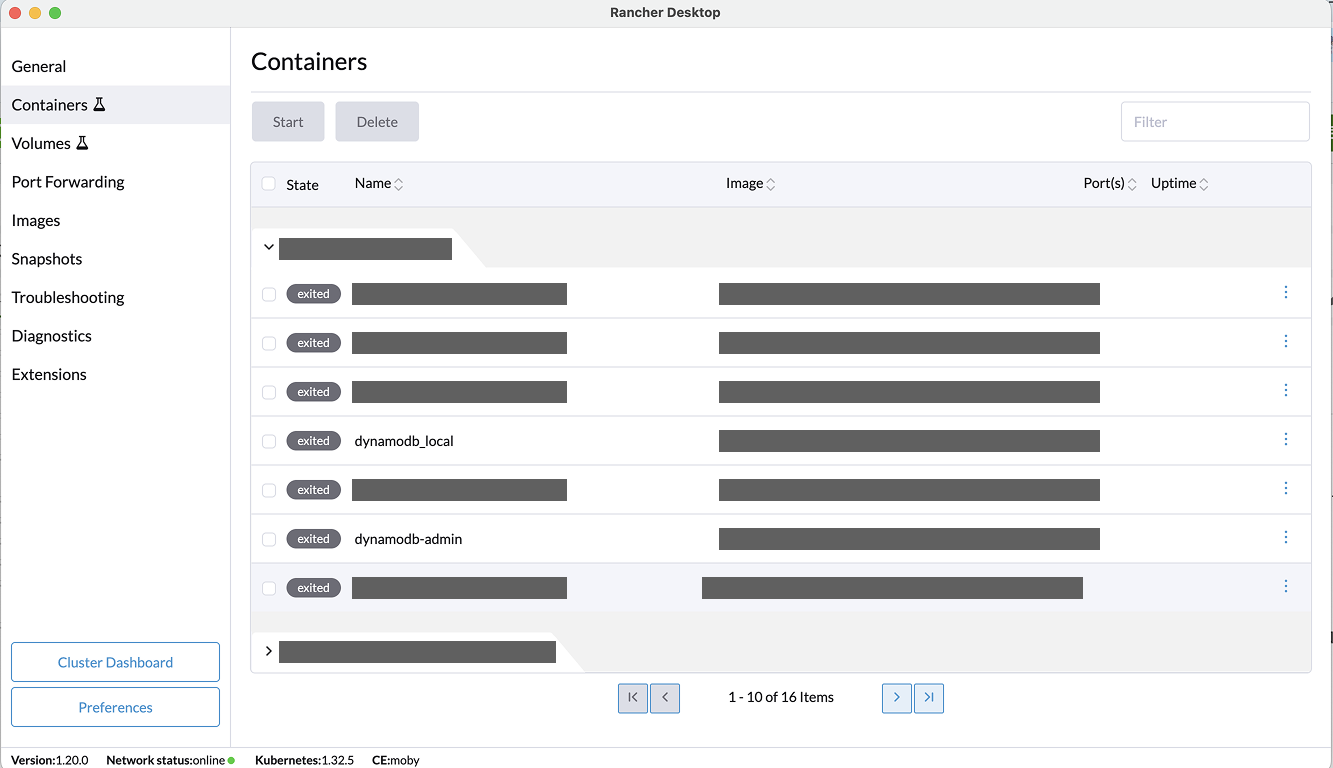1333x768 pixels.
Task: Click the CE:moby status entry
Action: (396, 760)
